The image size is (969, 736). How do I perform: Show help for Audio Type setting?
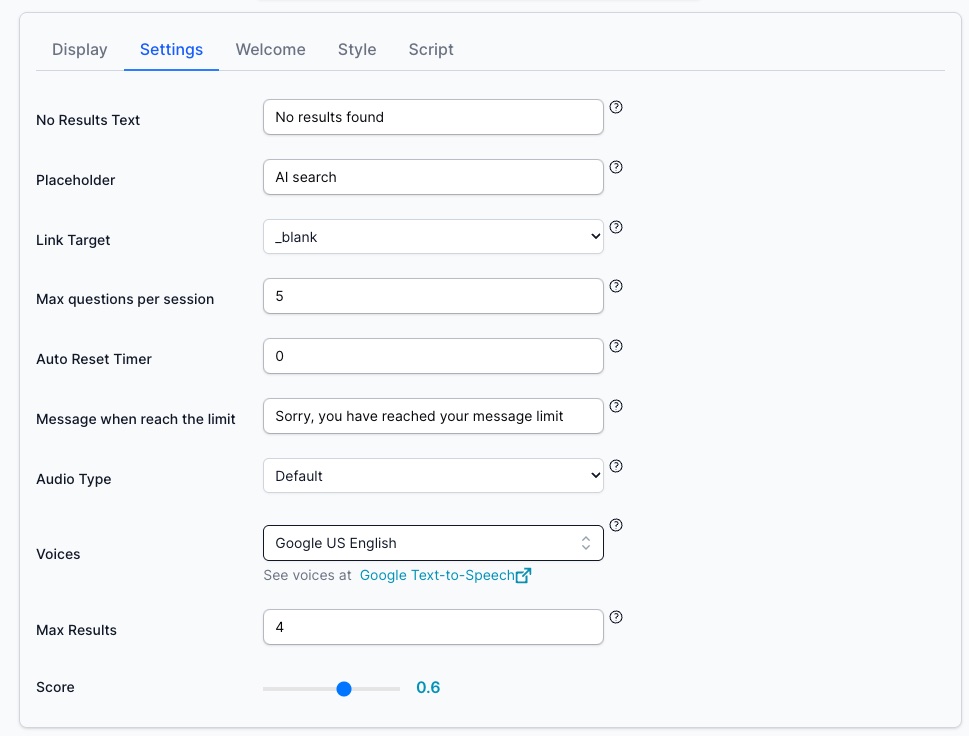click(x=616, y=465)
